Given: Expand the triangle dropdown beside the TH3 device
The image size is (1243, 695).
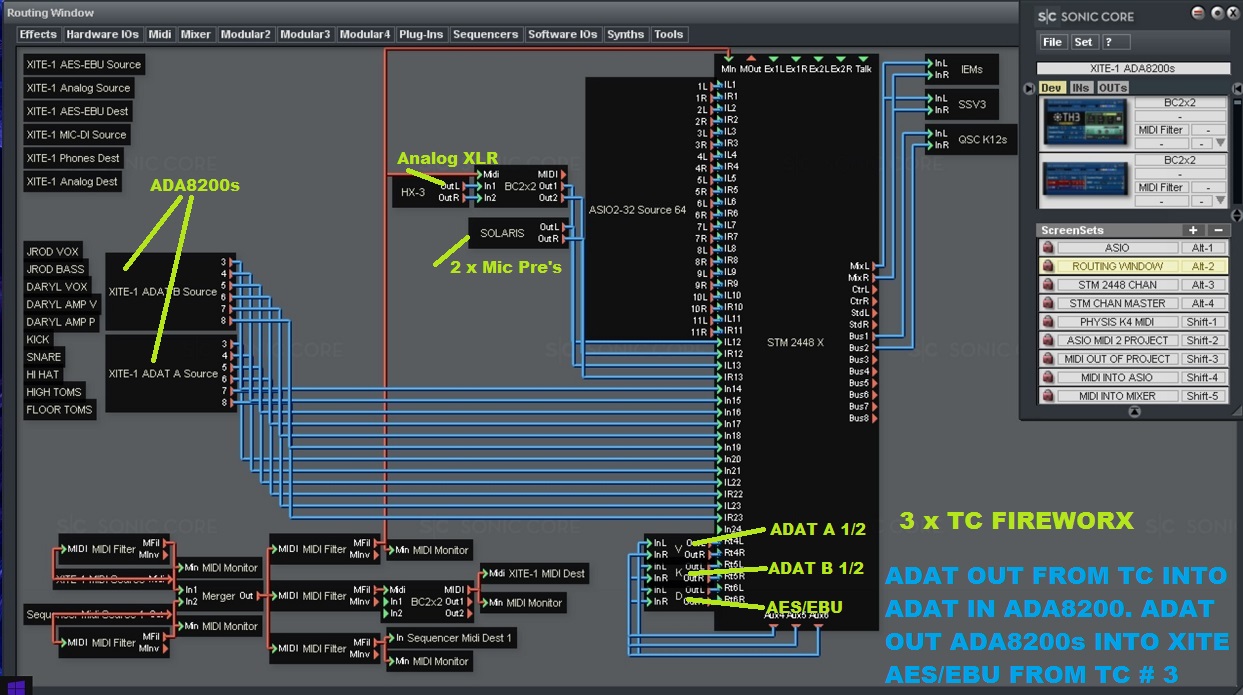Looking at the screenshot, I should click(x=1219, y=143).
